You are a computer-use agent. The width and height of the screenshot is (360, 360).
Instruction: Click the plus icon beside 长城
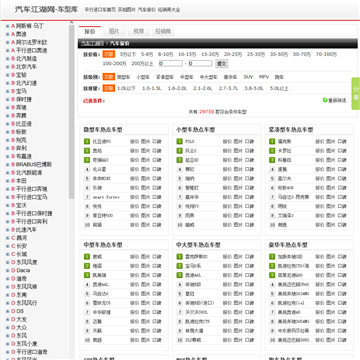coord(8,254)
